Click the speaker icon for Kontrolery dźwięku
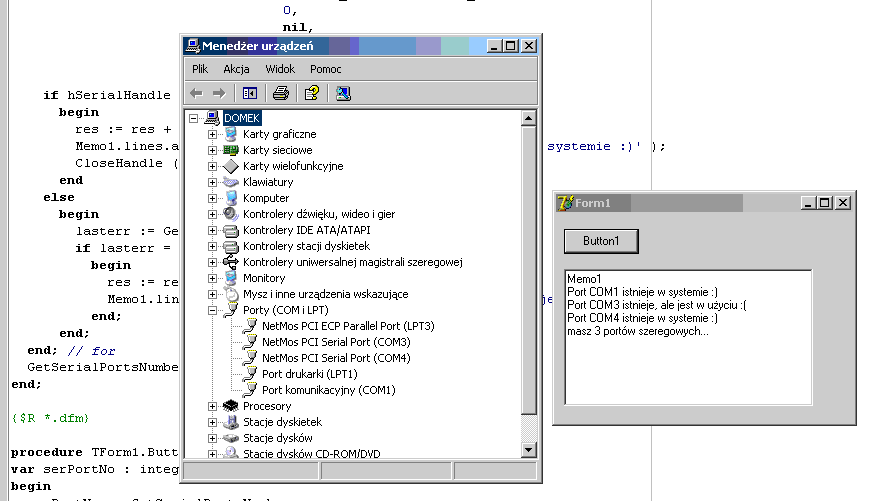Screen dimensions: 877x501 pos(231,214)
